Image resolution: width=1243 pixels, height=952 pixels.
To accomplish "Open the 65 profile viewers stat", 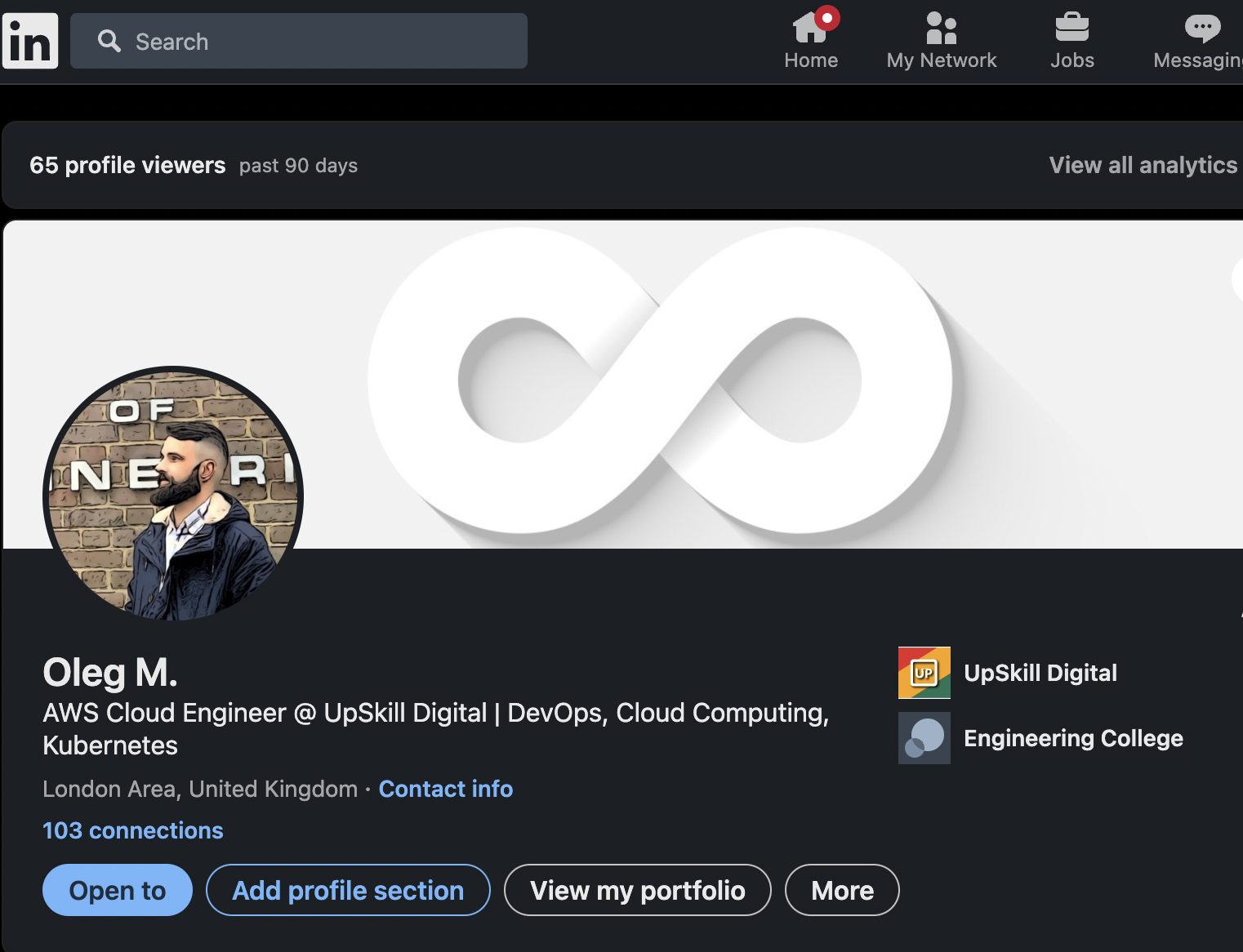I will (127, 165).
